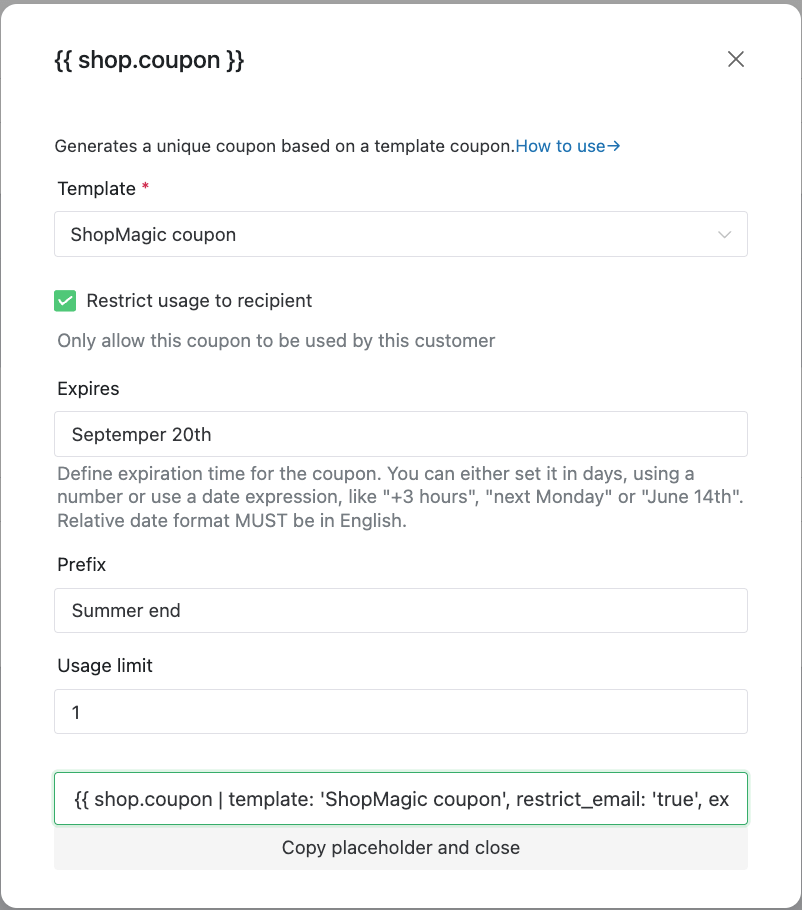802x910 pixels.
Task: Focus the Expires field containing Septemper 20th
Action: (400, 434)
